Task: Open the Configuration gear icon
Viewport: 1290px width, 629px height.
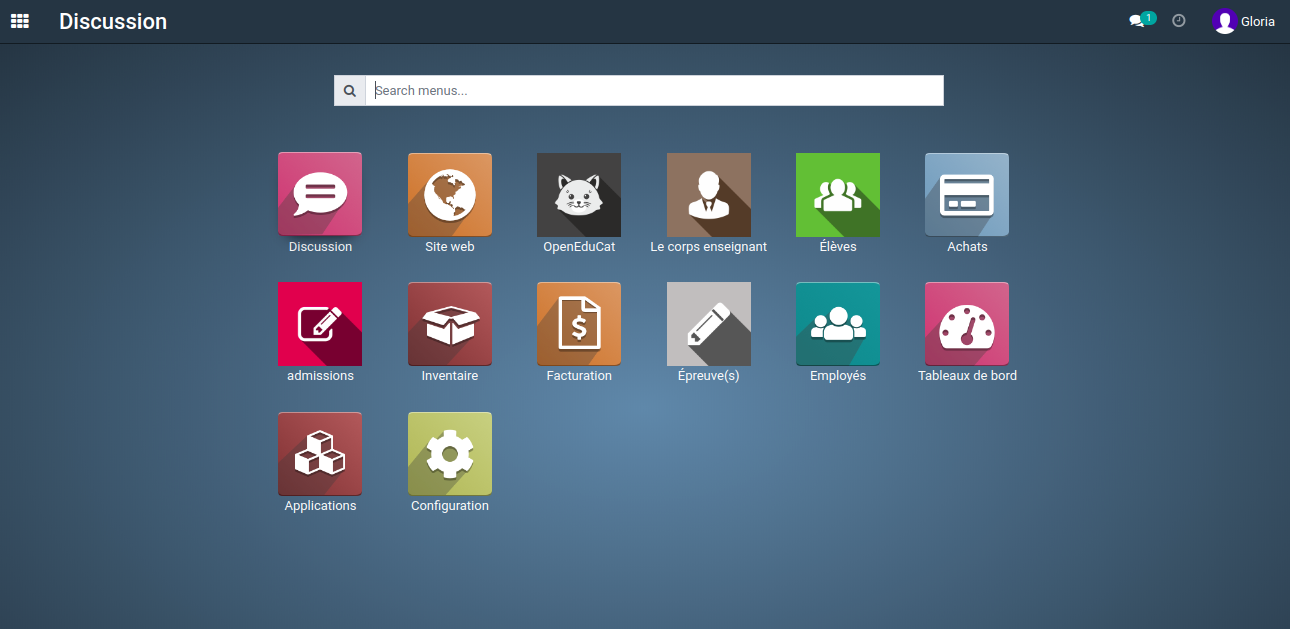Action: pyautogui.click(x=450, y=454)
